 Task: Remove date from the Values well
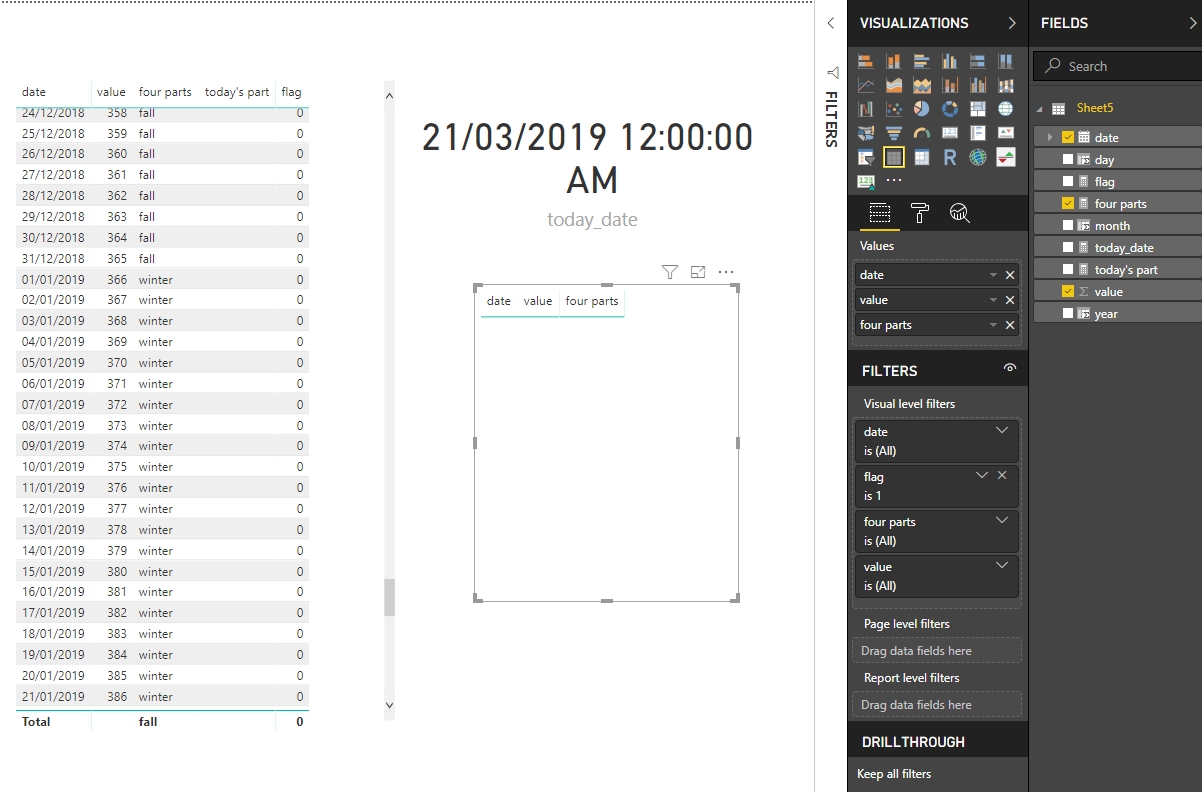point(1010,275)
